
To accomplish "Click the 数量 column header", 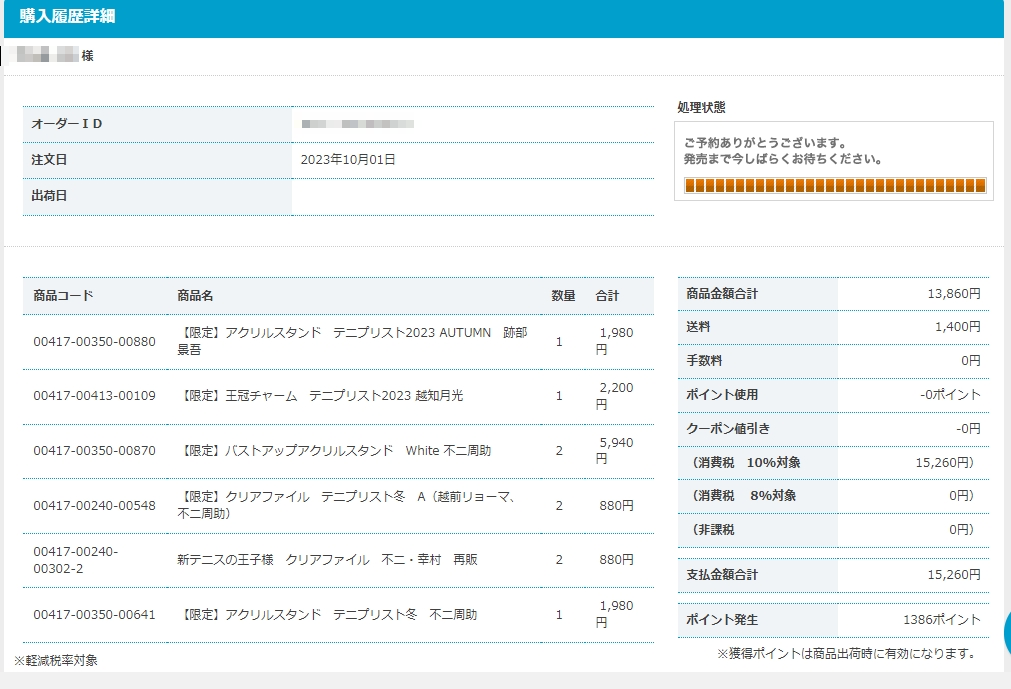I will [x=563, y=296].
